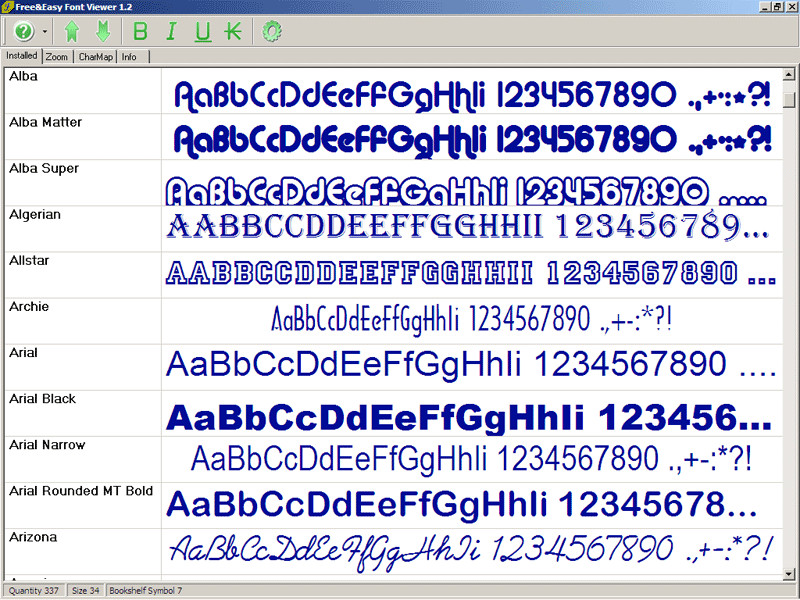
Task: Toggle Bold formatting (B)
Action: click(x=140, y=32)
